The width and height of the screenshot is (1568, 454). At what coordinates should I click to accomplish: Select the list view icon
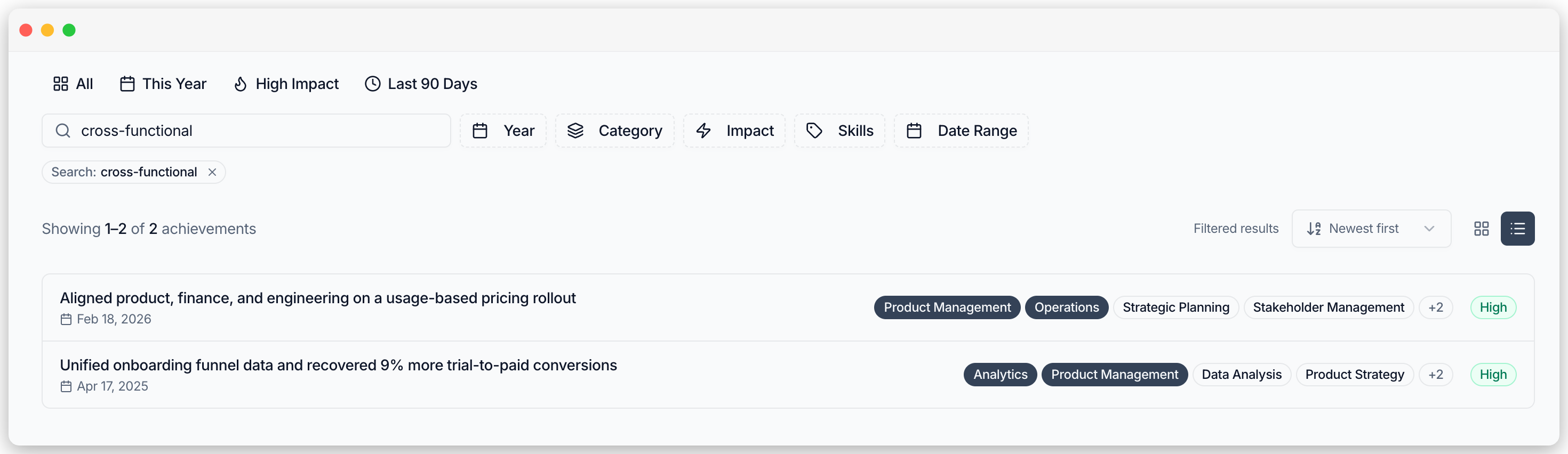tap(1518, 229)
